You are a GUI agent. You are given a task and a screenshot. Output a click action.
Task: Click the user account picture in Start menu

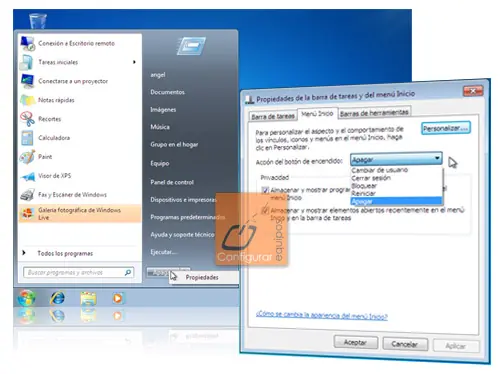click(191, 46)
